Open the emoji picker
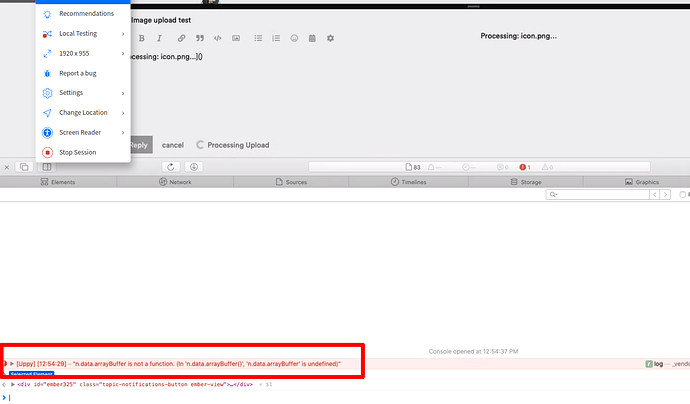690x404 pixels. coord(294,38)
